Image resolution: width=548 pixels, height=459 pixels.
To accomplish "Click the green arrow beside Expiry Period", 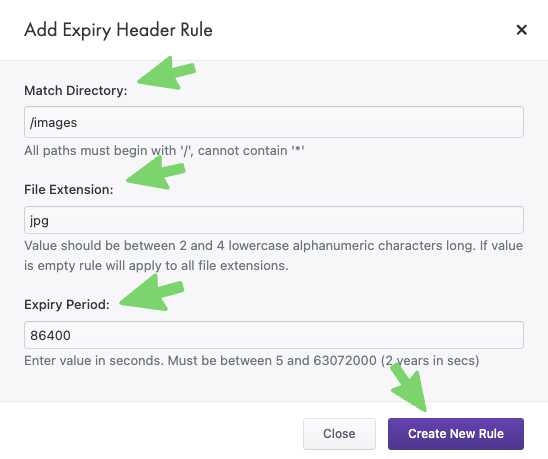I will 152,293.
